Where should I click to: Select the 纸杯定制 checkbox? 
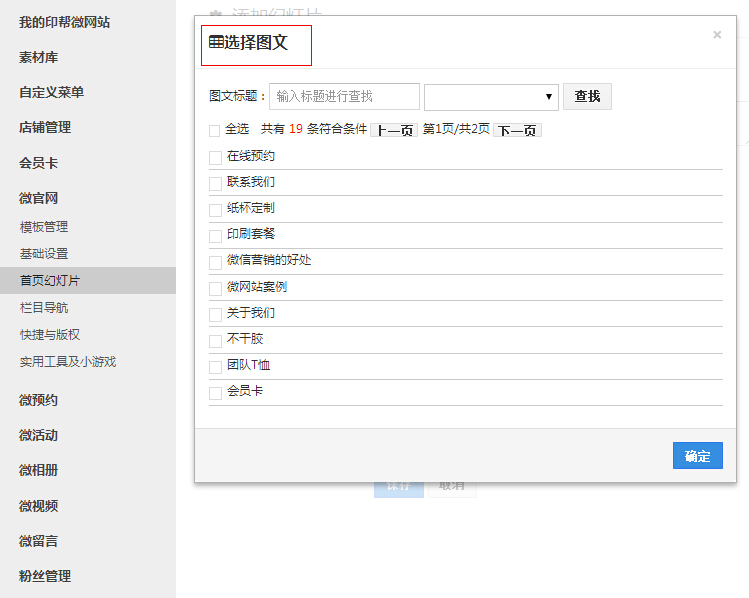pos(215,209)
